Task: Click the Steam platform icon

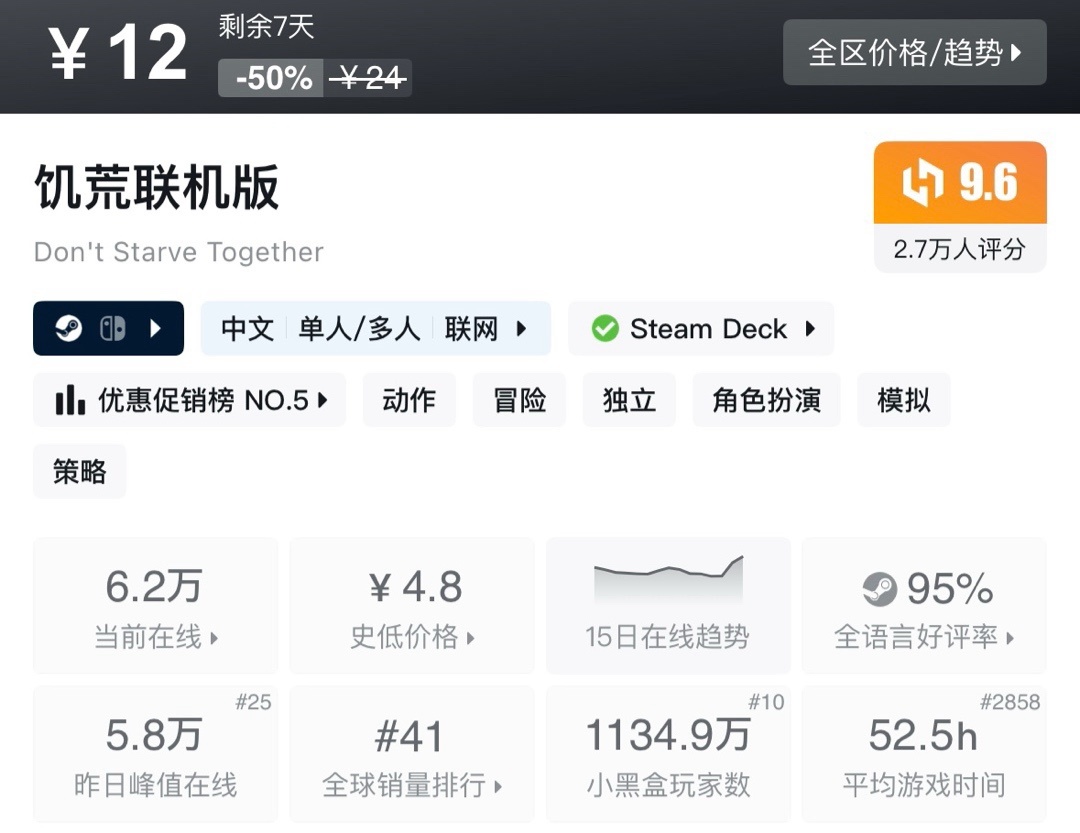Action: point(69,329)
